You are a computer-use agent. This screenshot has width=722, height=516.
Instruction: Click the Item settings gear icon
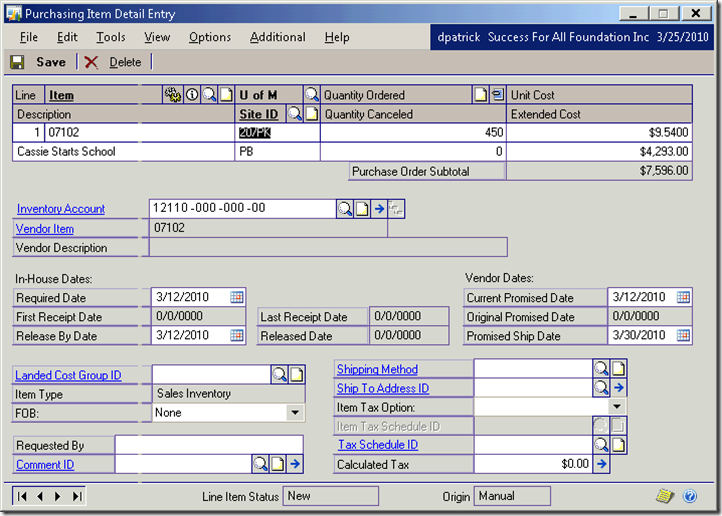(x=173, y=95)
